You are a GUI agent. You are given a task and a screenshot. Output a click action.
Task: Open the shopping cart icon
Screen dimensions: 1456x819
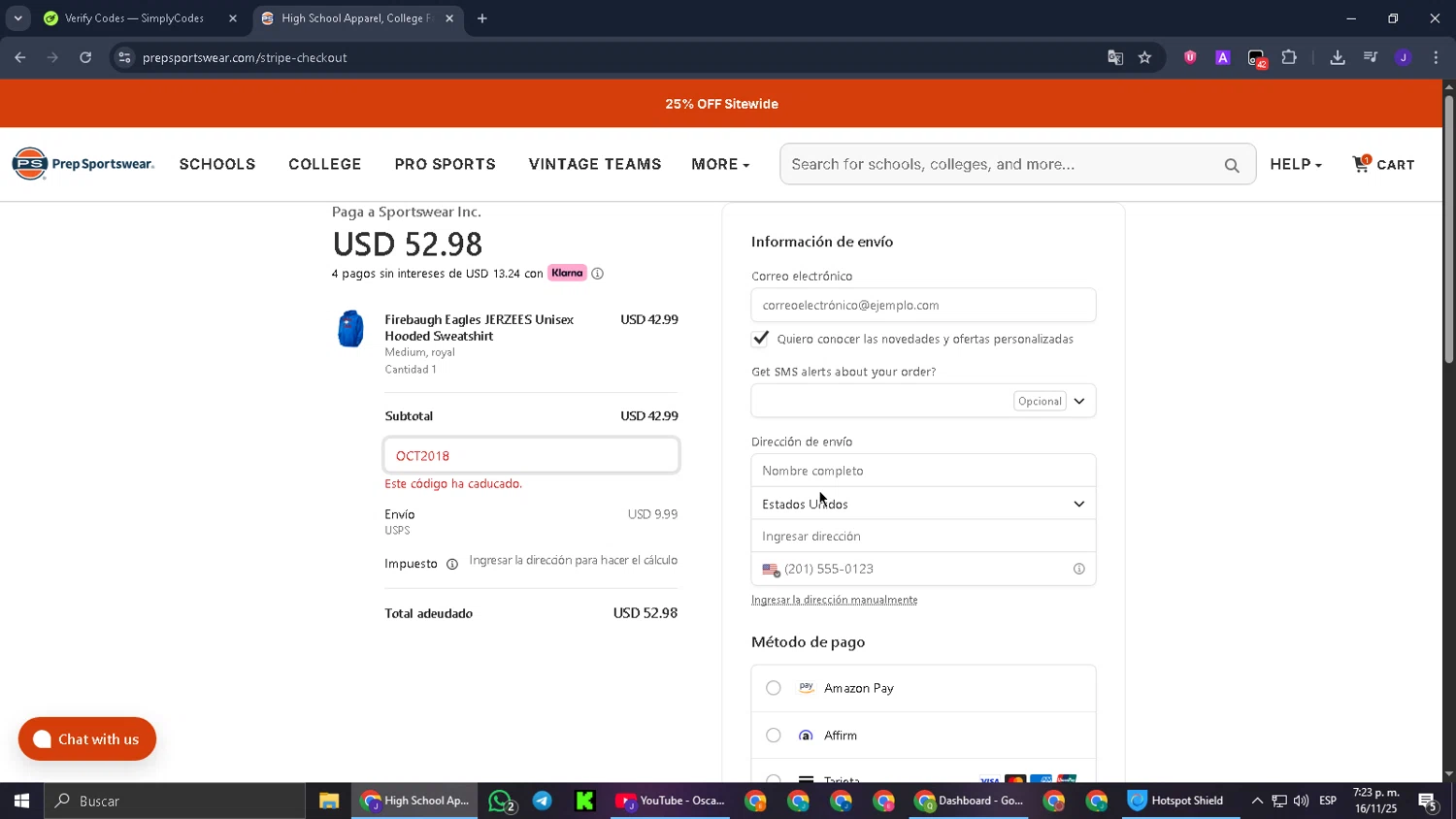[1361, 163]
